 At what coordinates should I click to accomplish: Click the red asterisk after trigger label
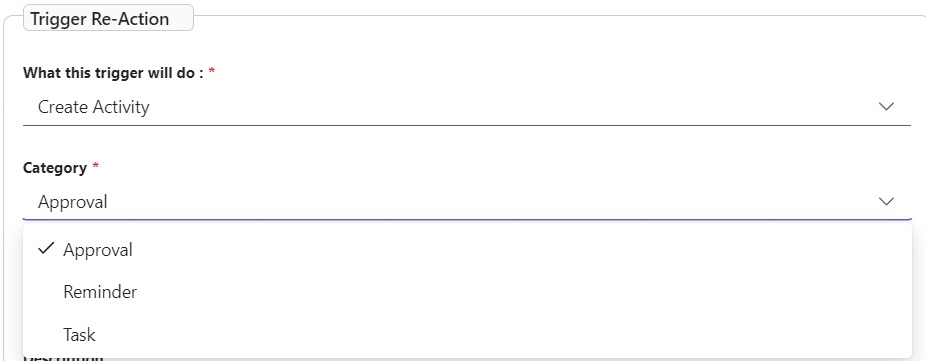tap(212, 71)
